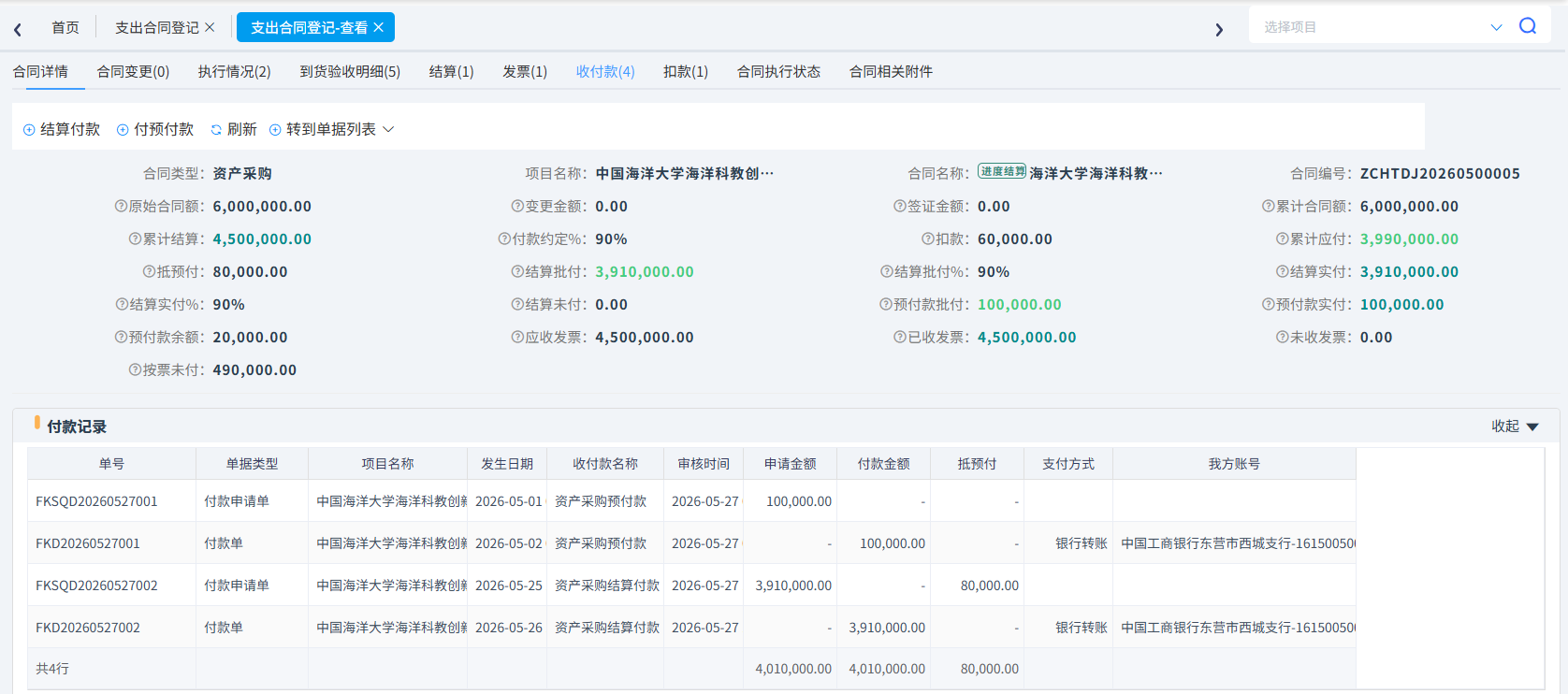Open the 选择项目 dropdown
This screenshot has width=1568, height=694.
pos(1383,27)
